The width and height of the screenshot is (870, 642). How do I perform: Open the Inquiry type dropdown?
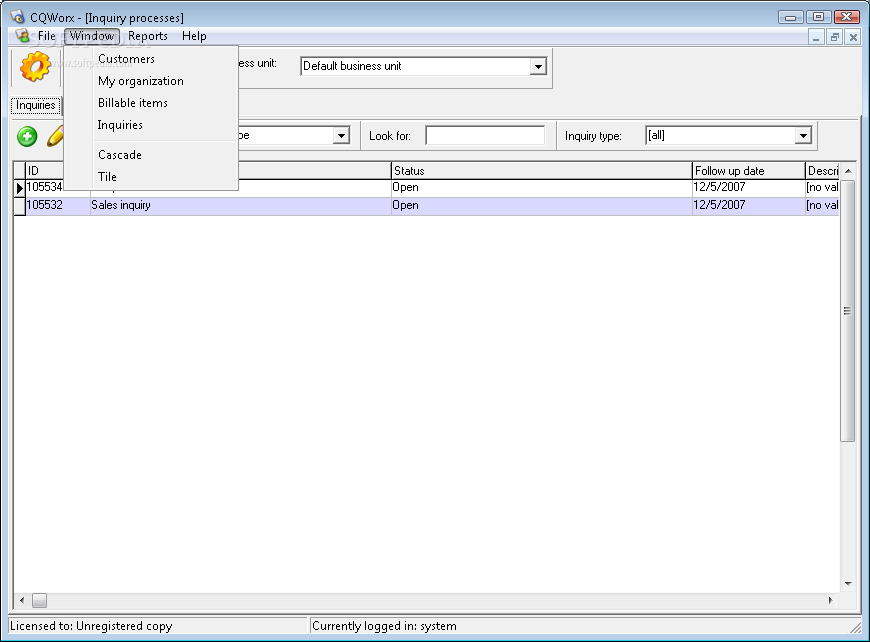(x=802, y=135)
